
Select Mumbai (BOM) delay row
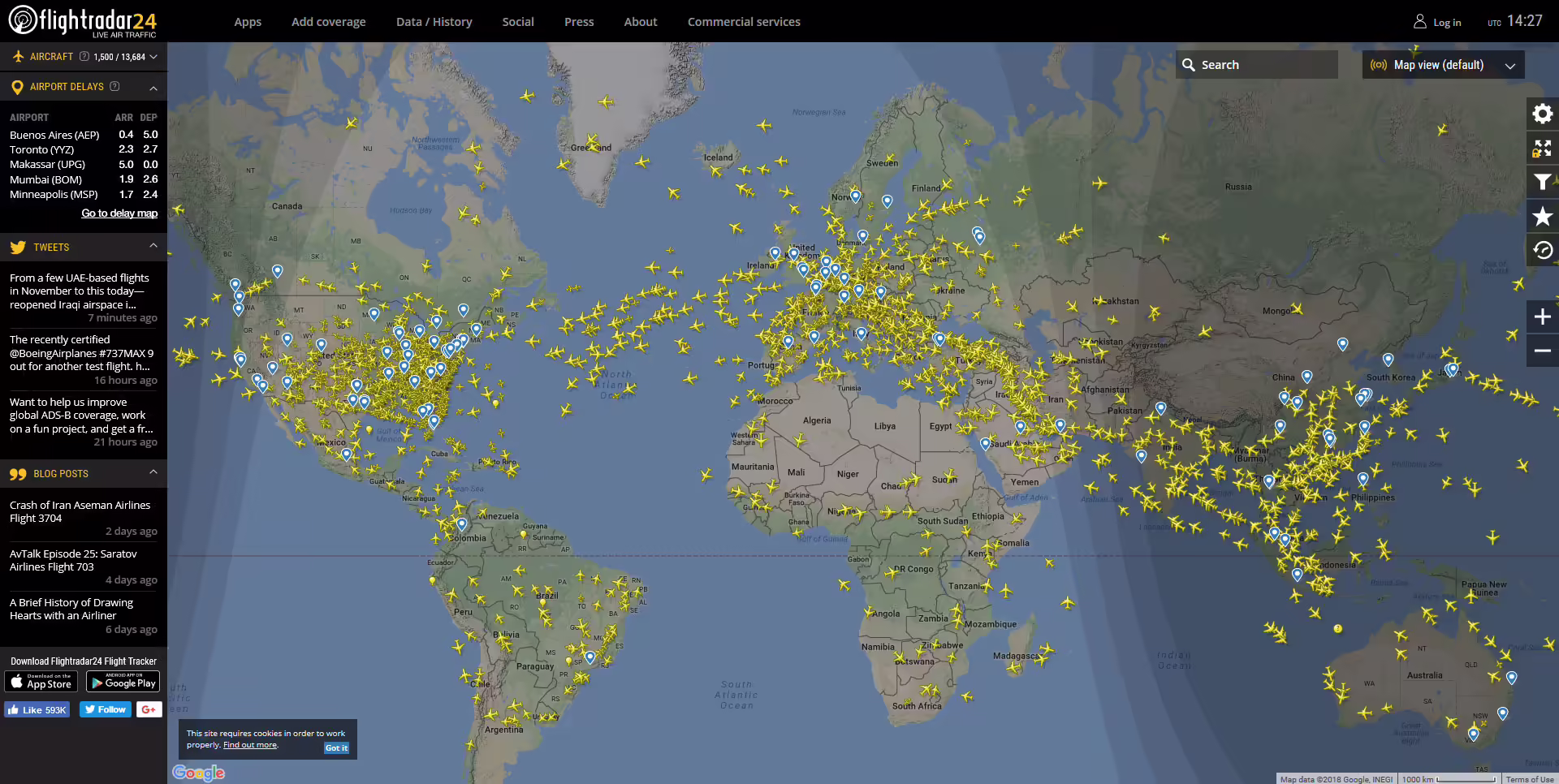(84, 179)
